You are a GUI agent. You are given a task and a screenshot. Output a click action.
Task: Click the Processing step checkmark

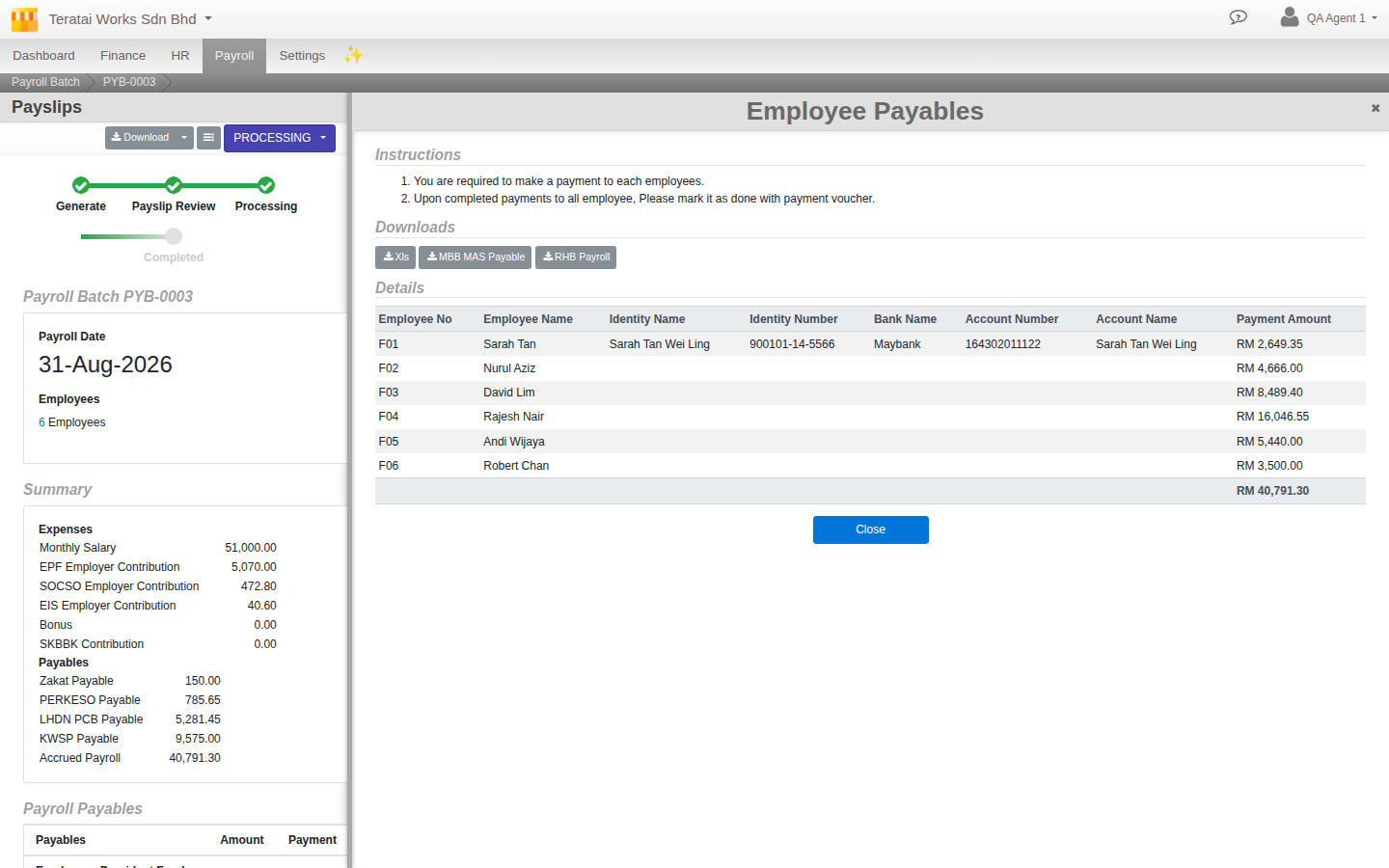click(x=266, y=185)
